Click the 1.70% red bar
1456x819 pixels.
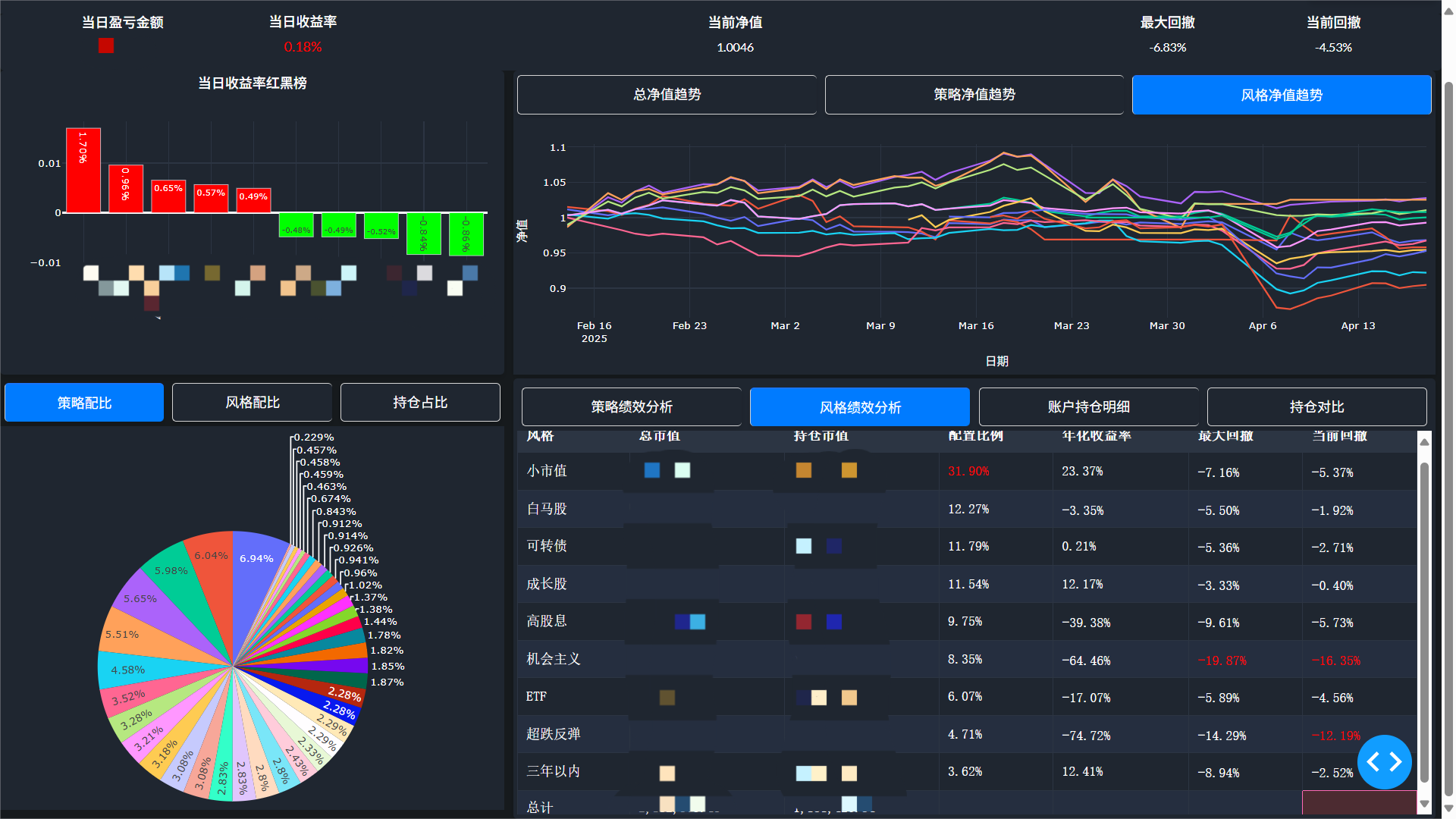point(83,171)
